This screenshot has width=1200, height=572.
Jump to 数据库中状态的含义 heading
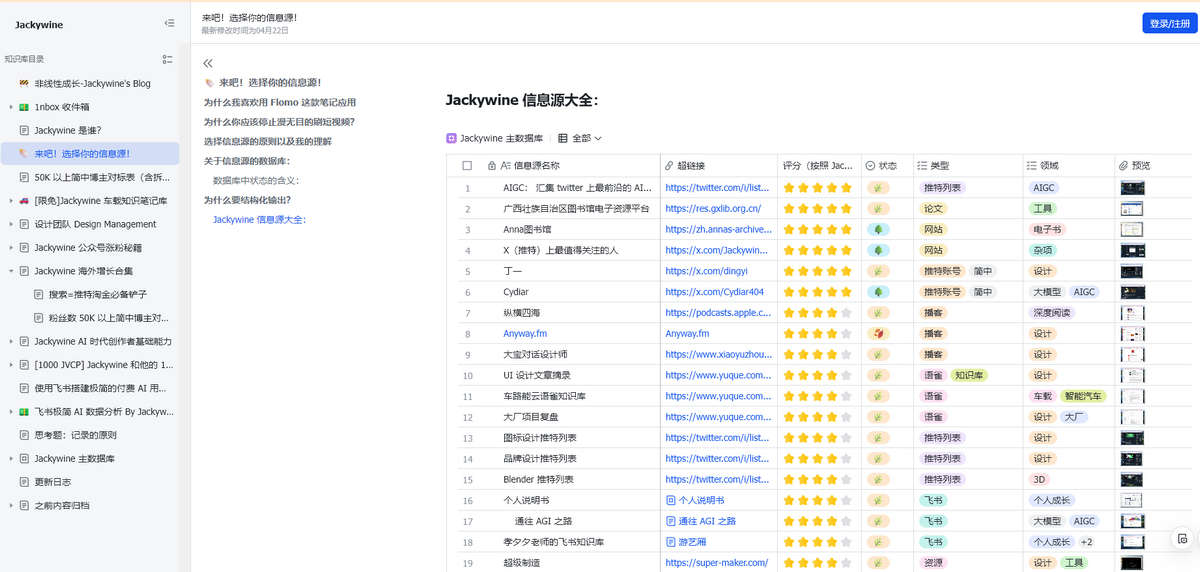tap(256, 180)
